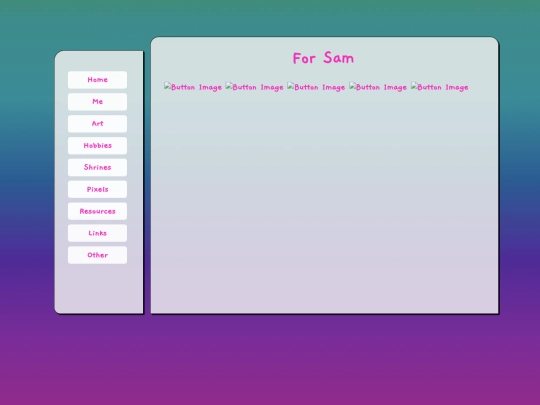Open the Other page button
The image size is (540, 405).
(x=97, y=255)
